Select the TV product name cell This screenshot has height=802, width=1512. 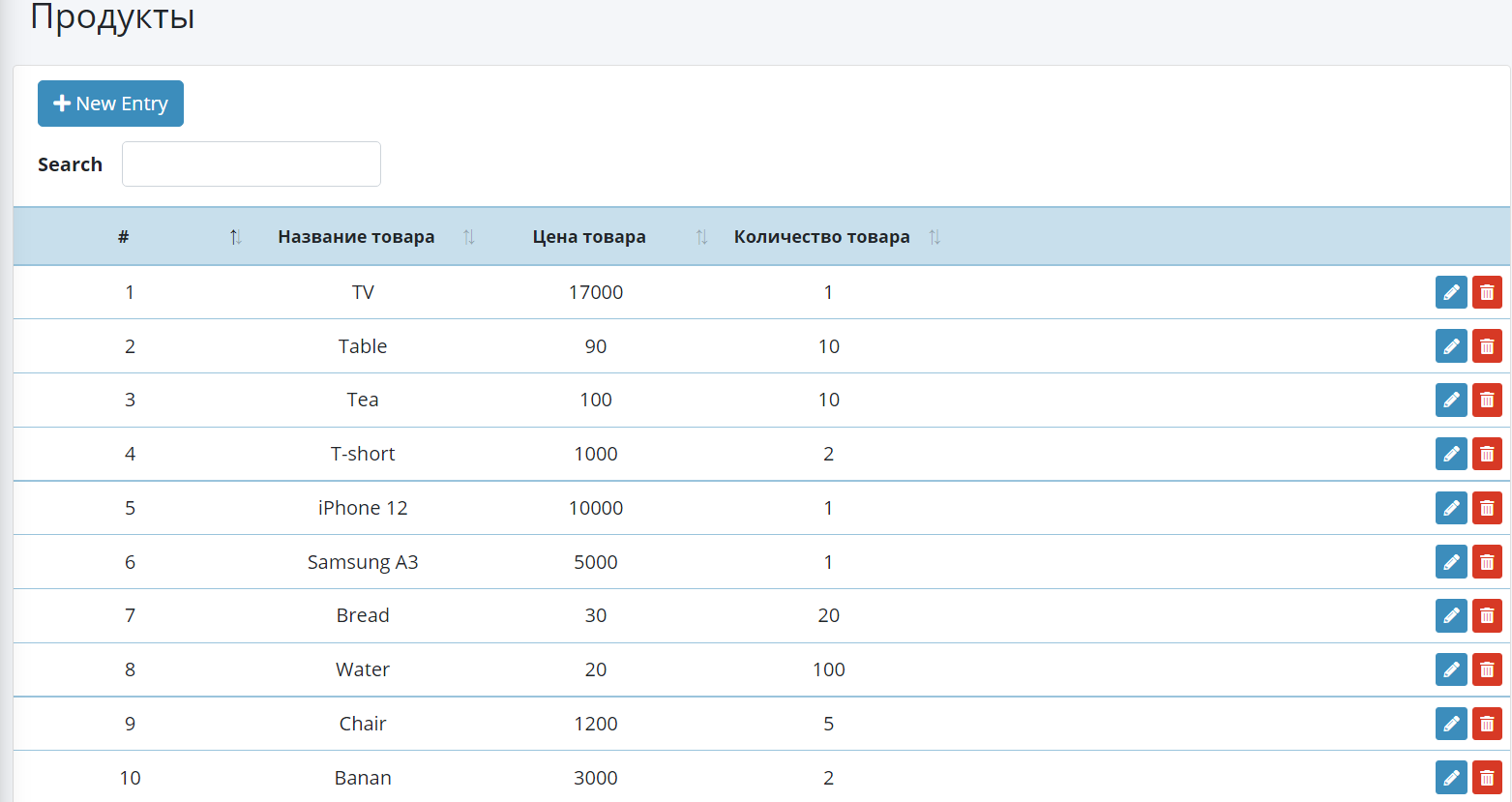[363, 292]
